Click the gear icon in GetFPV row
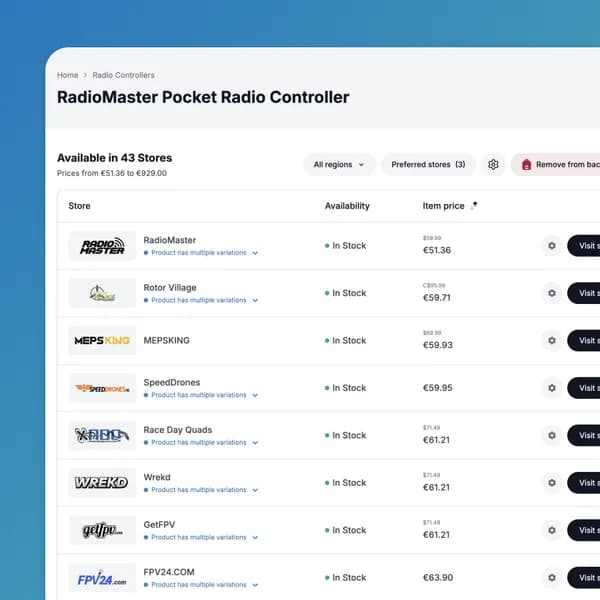600x600 pixels. pos(552,530)
